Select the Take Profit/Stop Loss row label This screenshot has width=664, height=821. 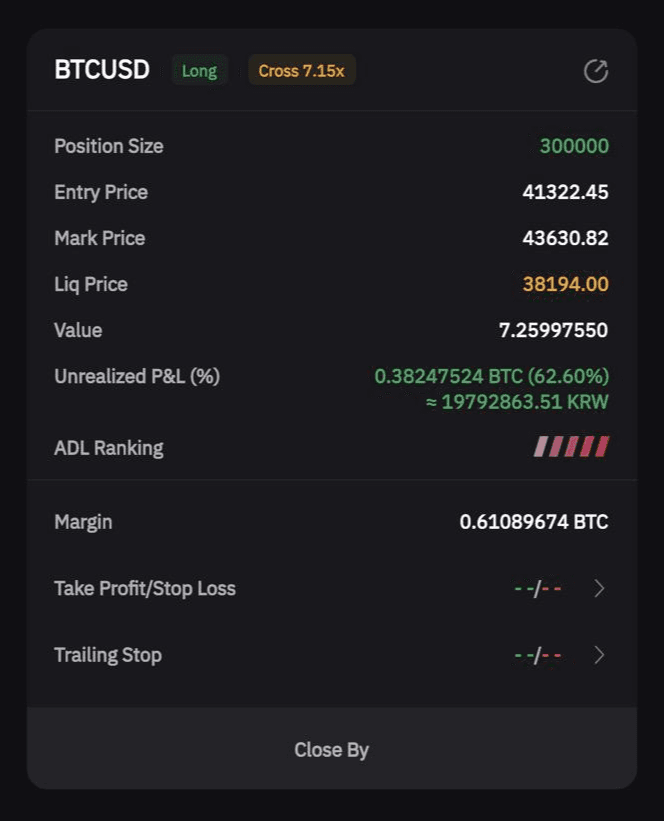(145, 589)
